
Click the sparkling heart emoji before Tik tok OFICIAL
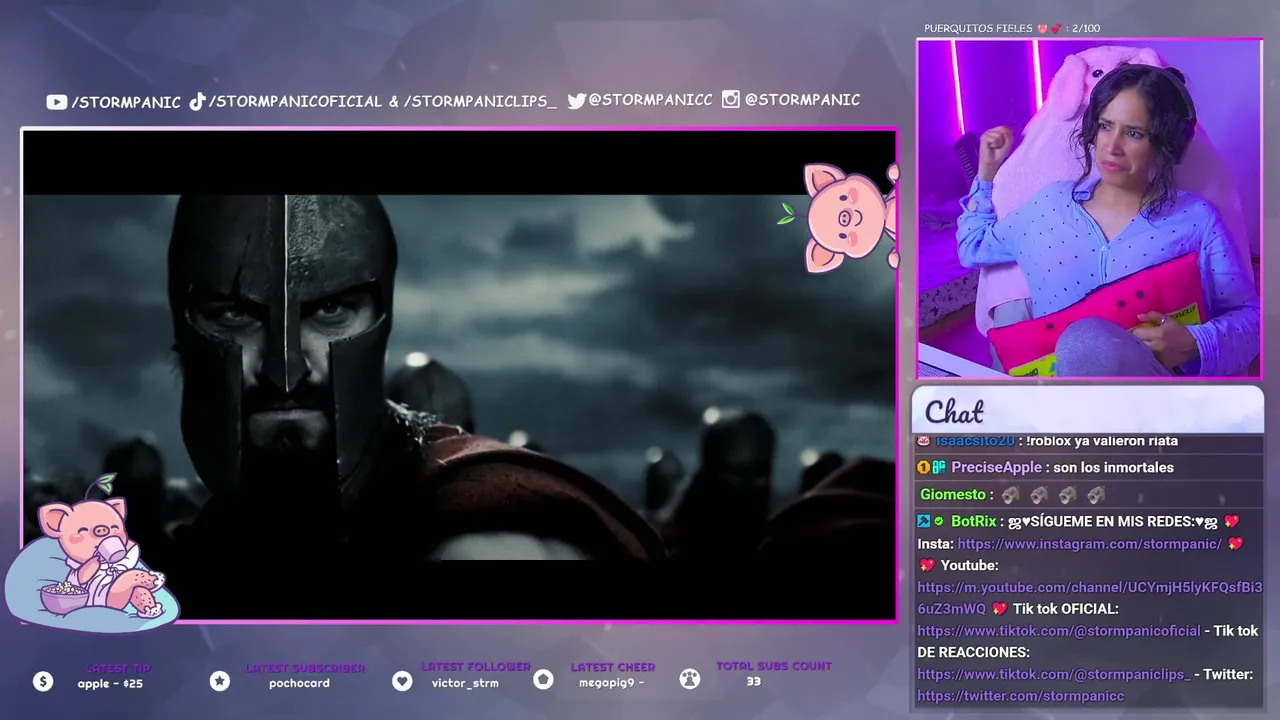(x=999, y=609)
